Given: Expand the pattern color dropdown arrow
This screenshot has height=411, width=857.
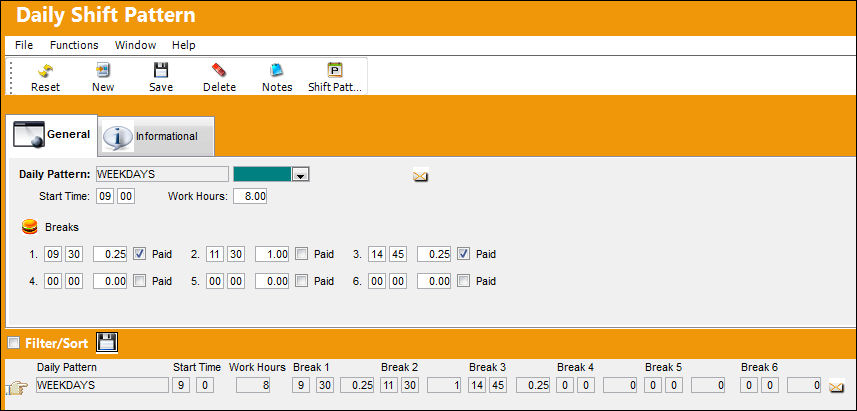Looking at the screenshot, I should point(300,174).
